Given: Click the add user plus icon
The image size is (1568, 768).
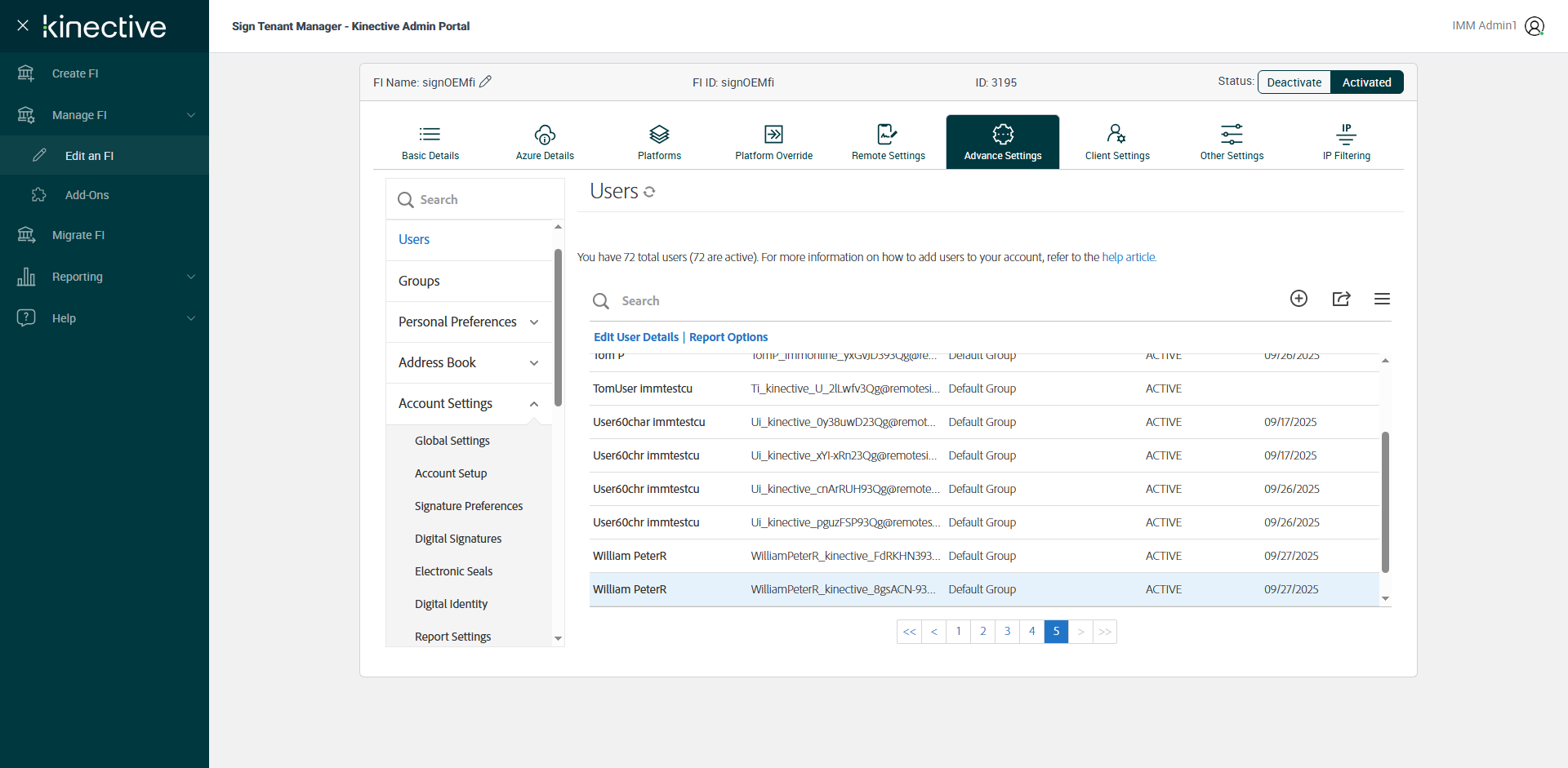Looking at the screenshot, I should click(1298, 299).
